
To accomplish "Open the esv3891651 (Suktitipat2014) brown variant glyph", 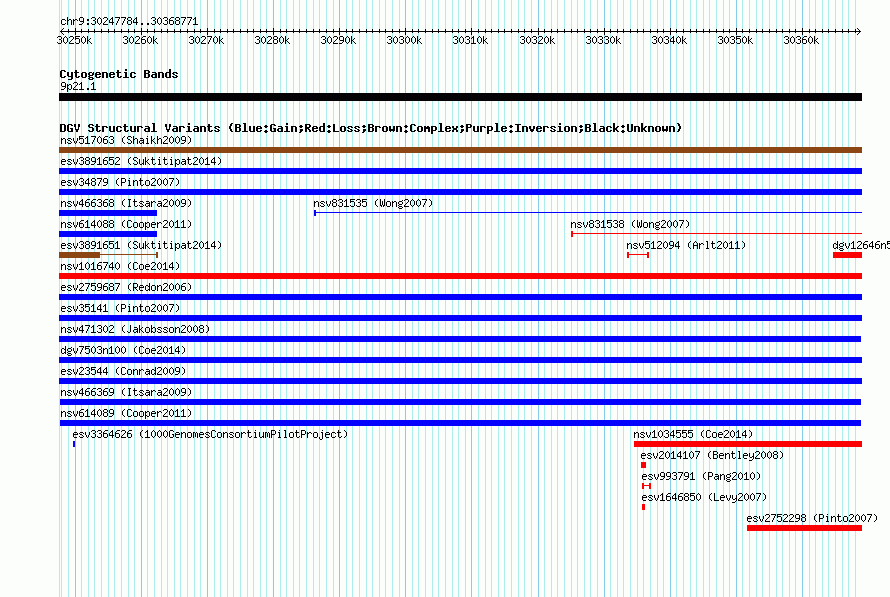I will point(108,255).
